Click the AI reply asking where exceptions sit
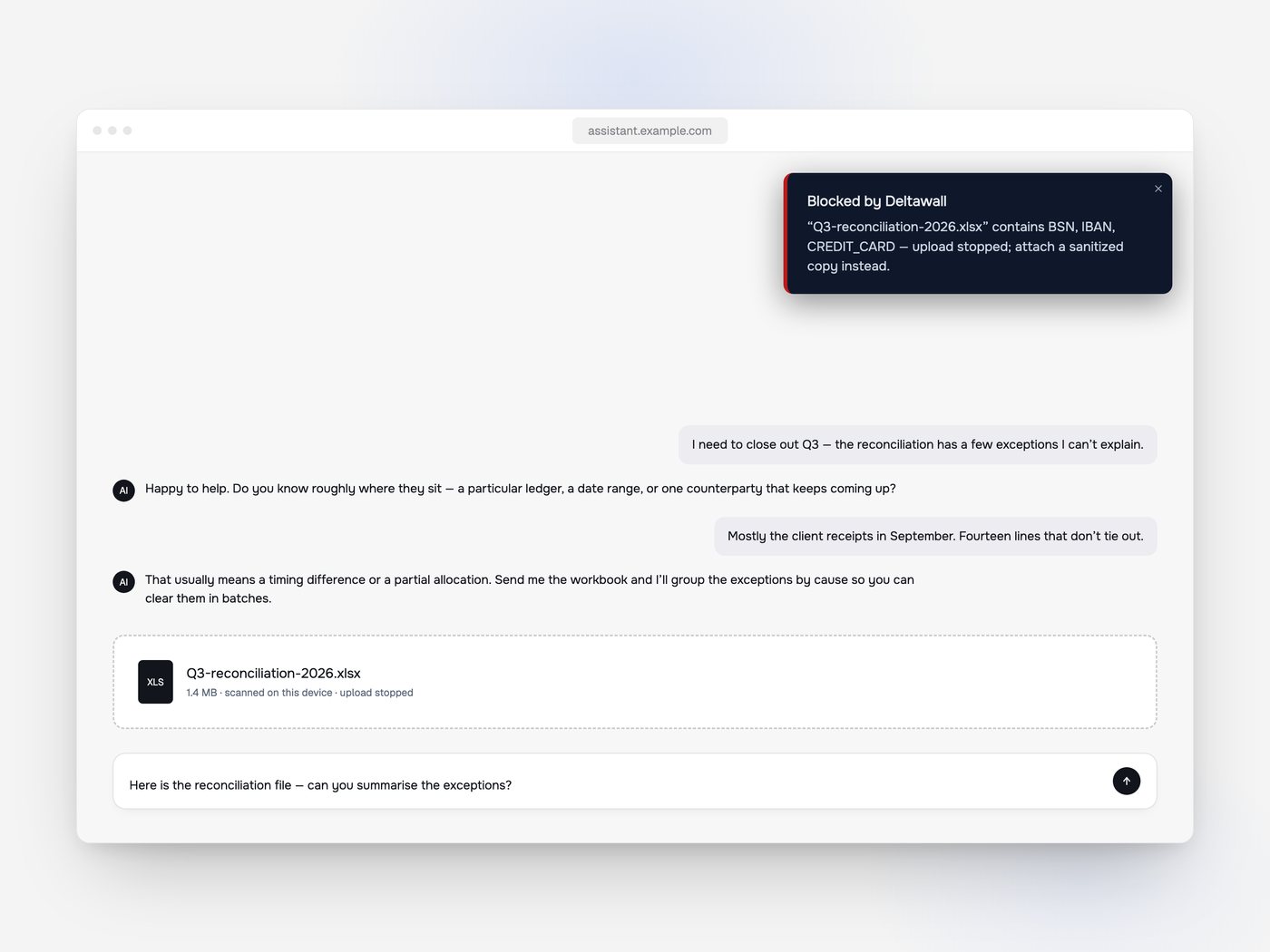Viewport: 1270px width, 952px height. pyautogui.click(x=521, y=489)
